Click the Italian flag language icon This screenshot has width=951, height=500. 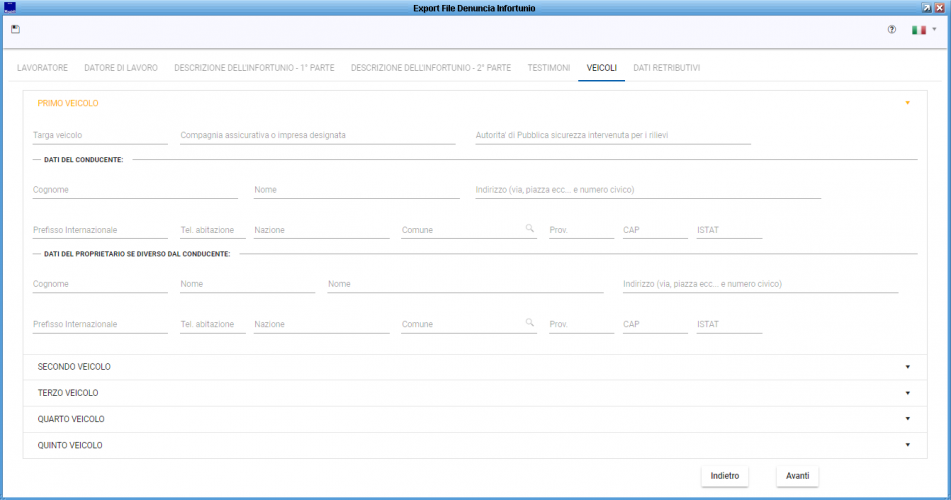[918, 29]
